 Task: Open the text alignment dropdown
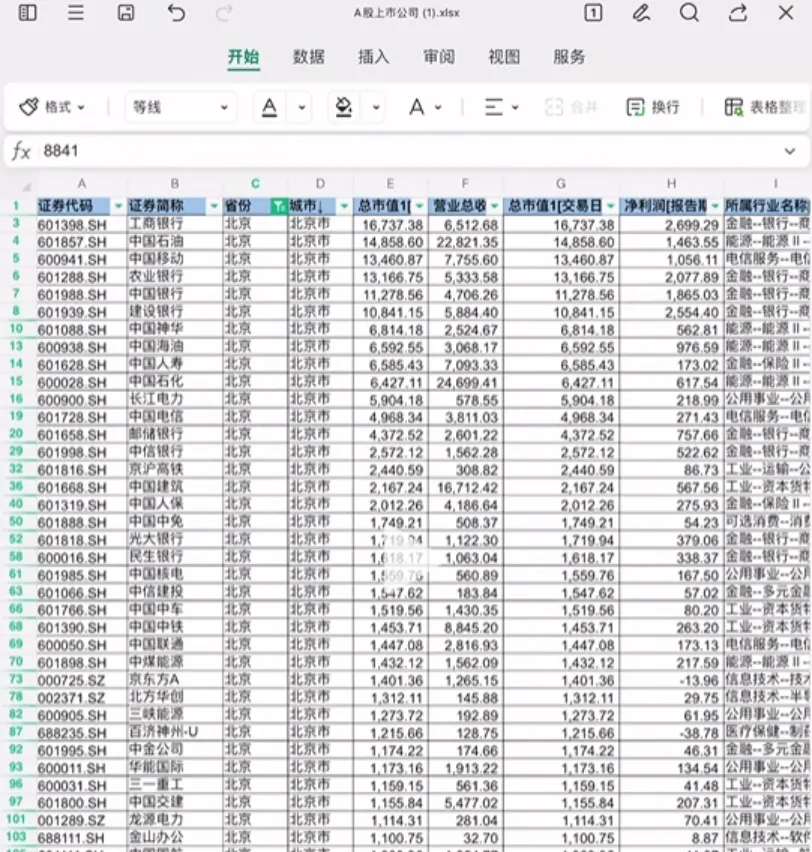click(x=501, y=107)
